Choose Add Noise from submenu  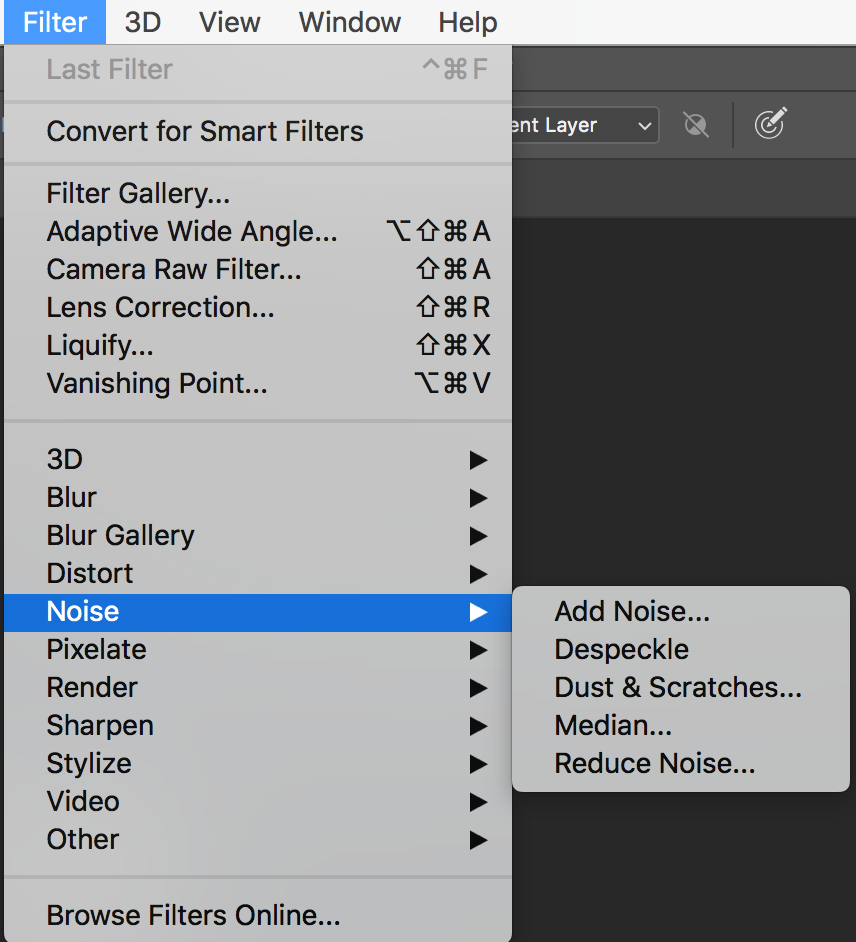[681, 612]
